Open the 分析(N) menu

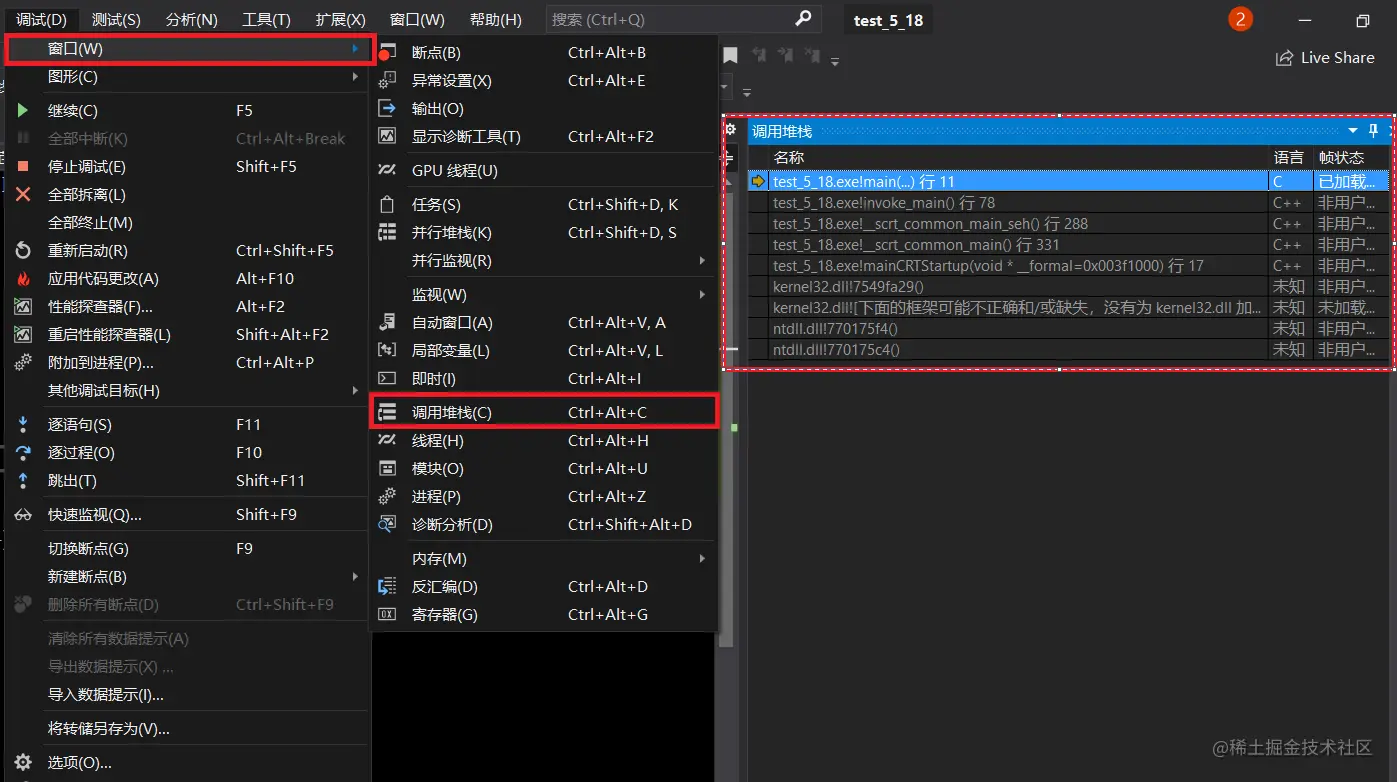click(x=191, y=20)
